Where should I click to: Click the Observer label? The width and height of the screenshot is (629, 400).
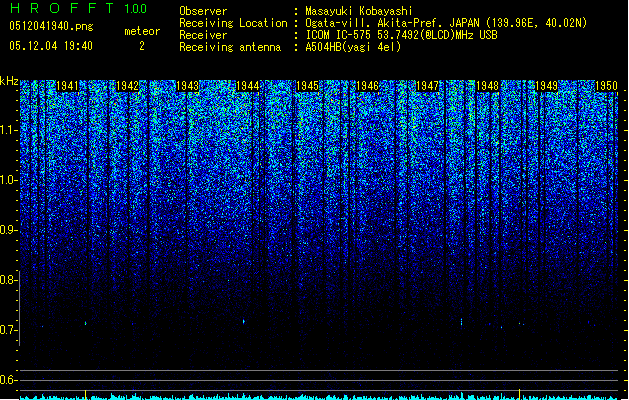[203, 11]
